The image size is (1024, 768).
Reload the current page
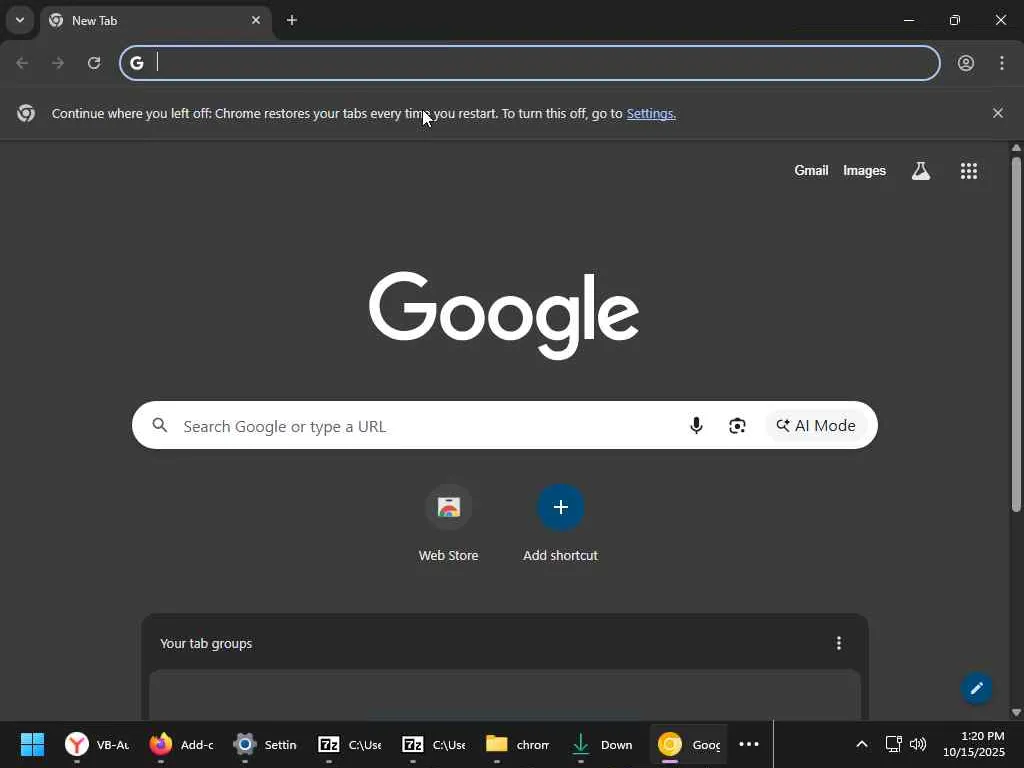pos(94,63)
